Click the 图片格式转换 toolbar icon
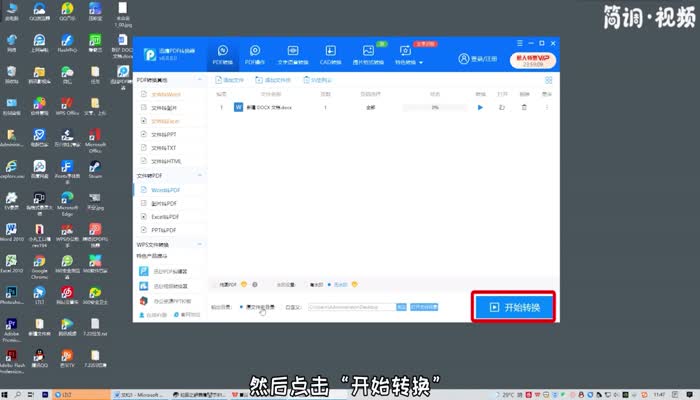The image size is (700, 400). click(x=369, y=52)
